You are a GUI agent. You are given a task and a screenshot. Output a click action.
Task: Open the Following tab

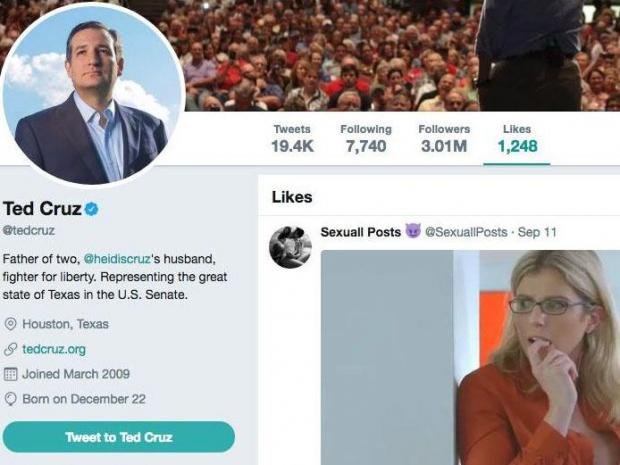tap(365, 139)
